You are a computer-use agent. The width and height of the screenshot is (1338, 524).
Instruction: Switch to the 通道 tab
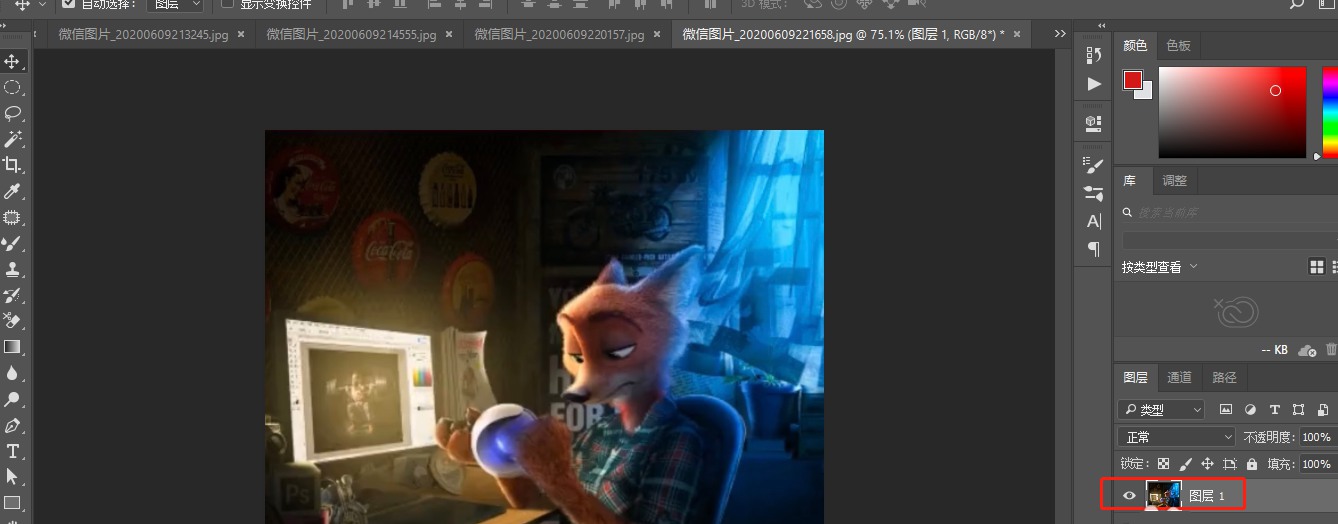[x=1180, y=377]
